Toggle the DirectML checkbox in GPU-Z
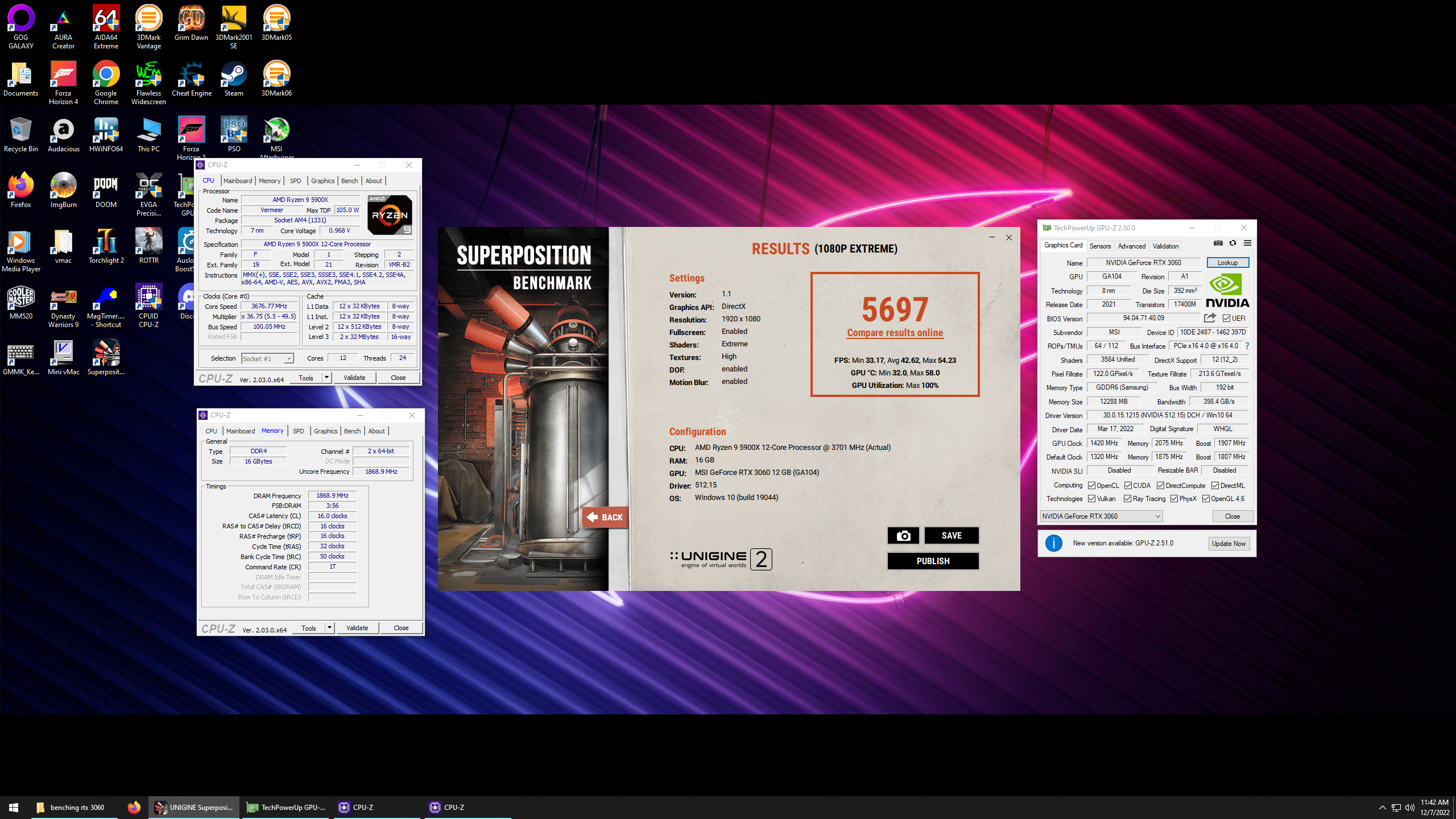 pyautogui.click(x=1215, y=486)
